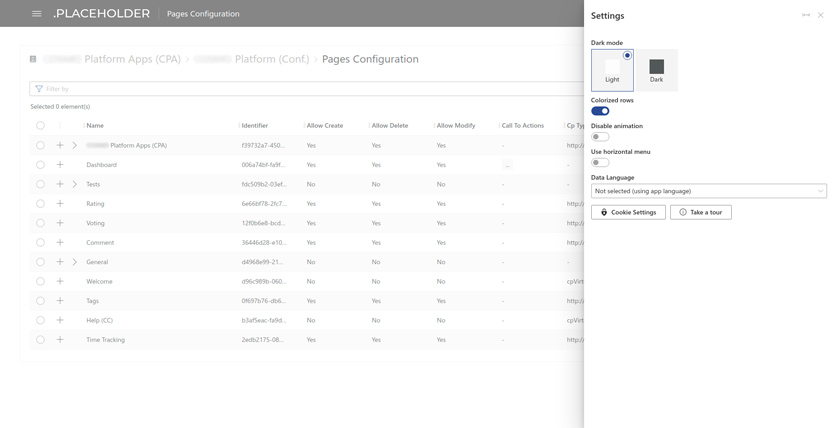Screen dimensions: 834x428
Task: Turn on Use horizontal menu
Action: coord(600,163)
